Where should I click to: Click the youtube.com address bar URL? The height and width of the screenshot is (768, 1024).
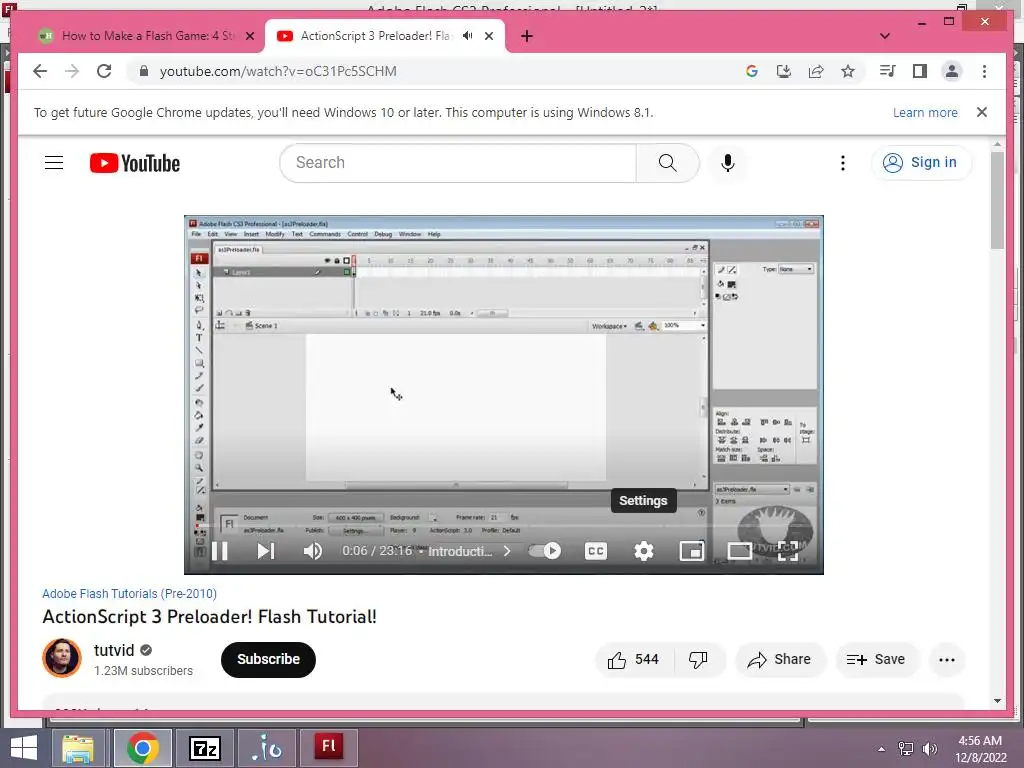point(278,71)
